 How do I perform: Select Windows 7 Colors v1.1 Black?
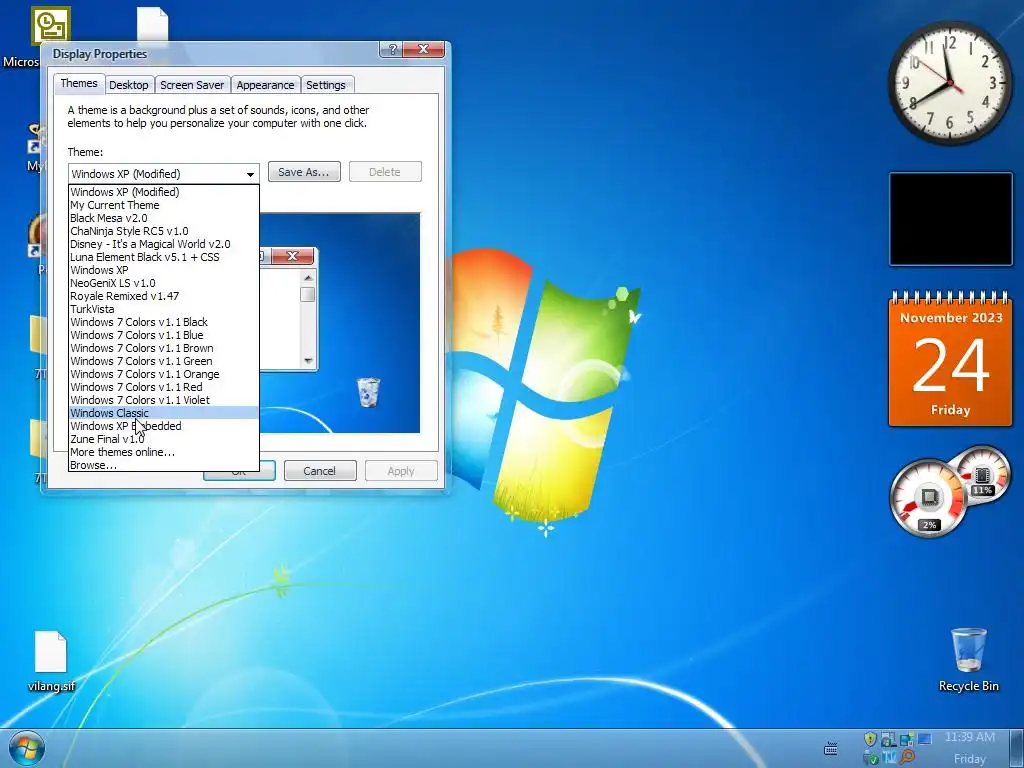coord(164,322)
